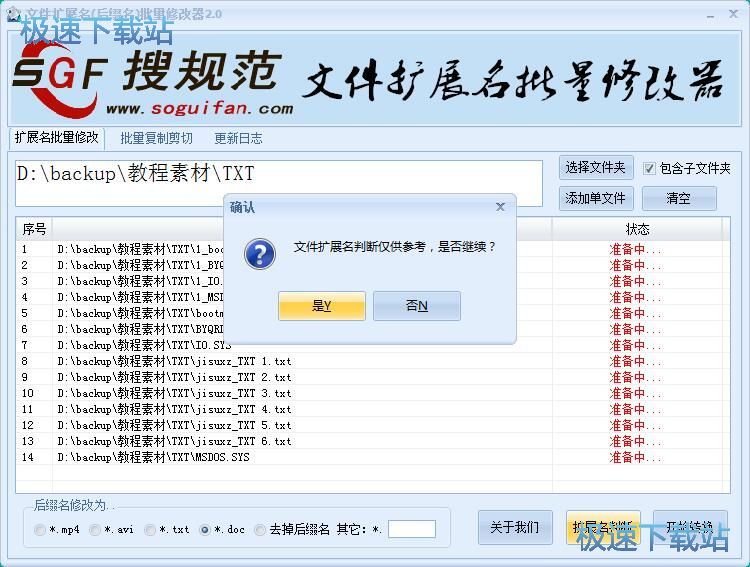
Task: Click 准备中 status of row 14
Action: pos(637,457)
